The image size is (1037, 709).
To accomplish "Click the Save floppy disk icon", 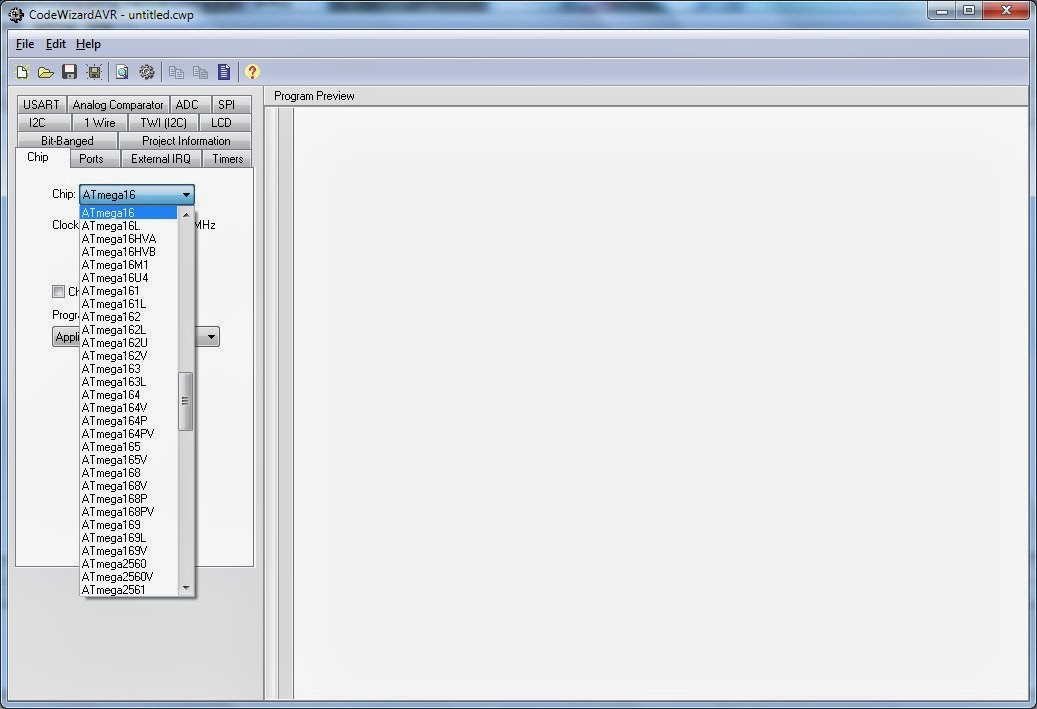I will (69, 72).
